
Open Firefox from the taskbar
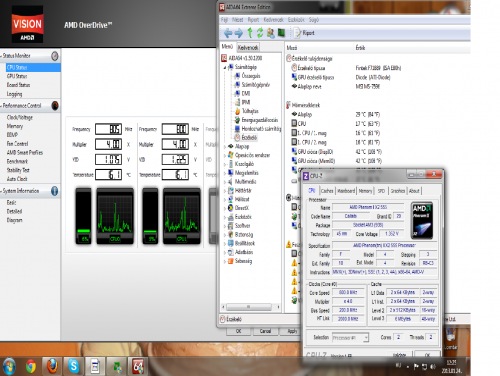coord(52,366)
